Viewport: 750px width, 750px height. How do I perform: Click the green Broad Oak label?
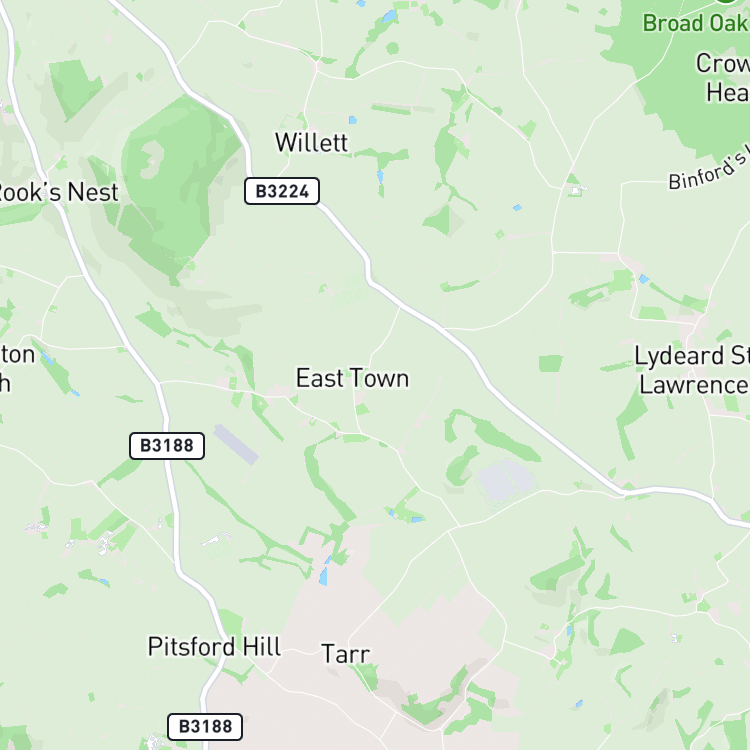(x=696, y=23)
